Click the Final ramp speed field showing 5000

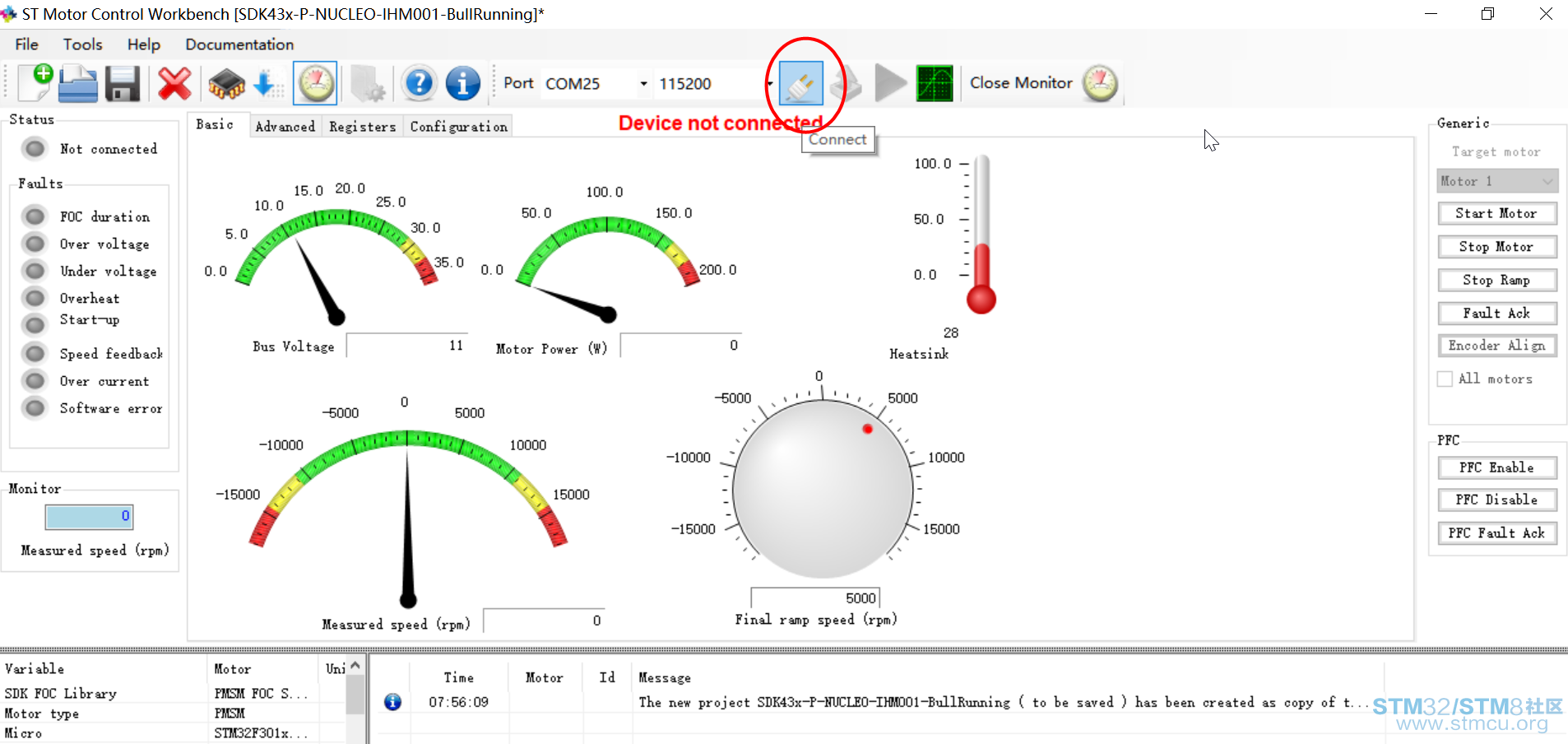[815, 598]
